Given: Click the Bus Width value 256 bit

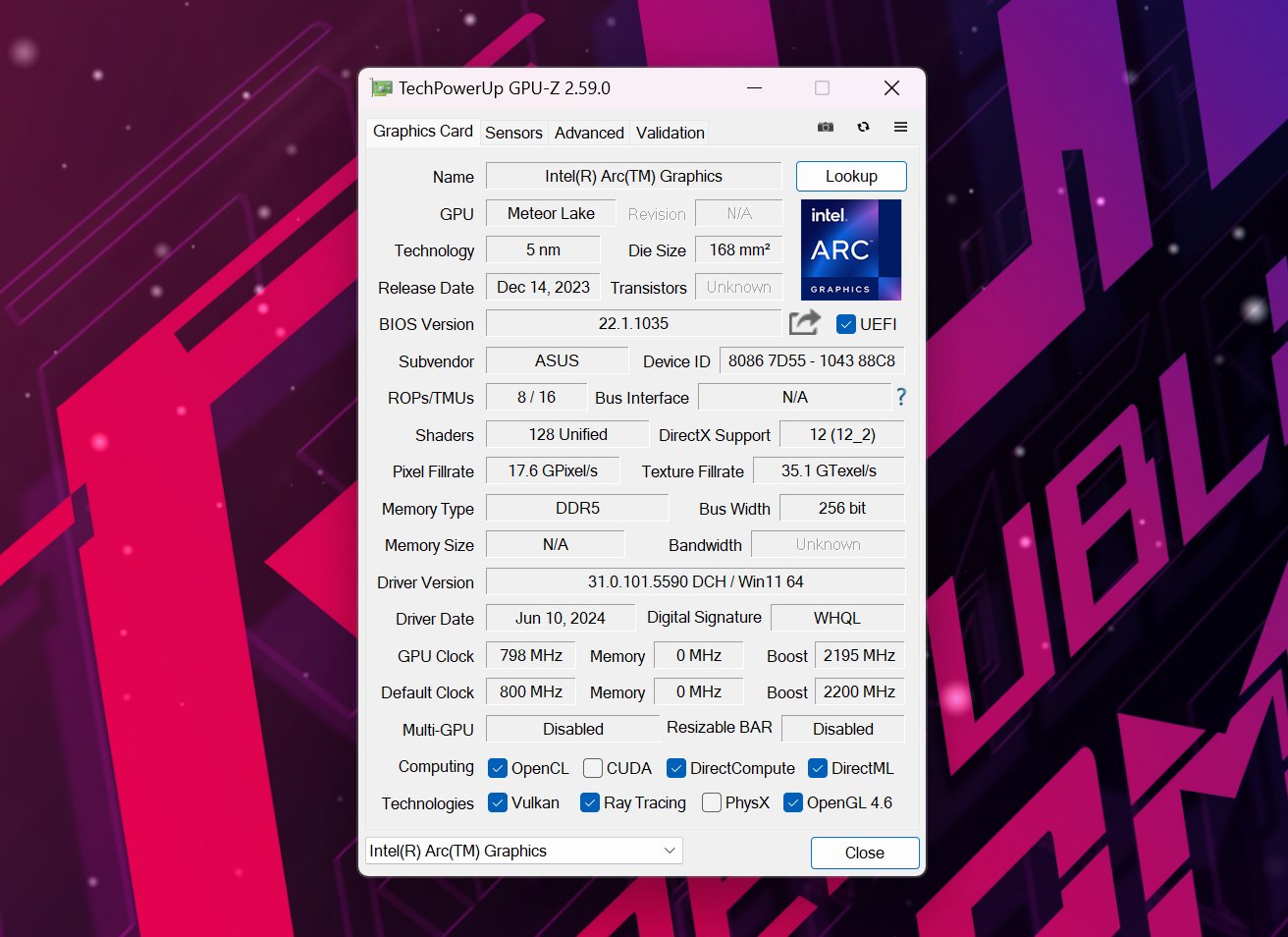Looking at the screenshot, I should click(842, 508).
